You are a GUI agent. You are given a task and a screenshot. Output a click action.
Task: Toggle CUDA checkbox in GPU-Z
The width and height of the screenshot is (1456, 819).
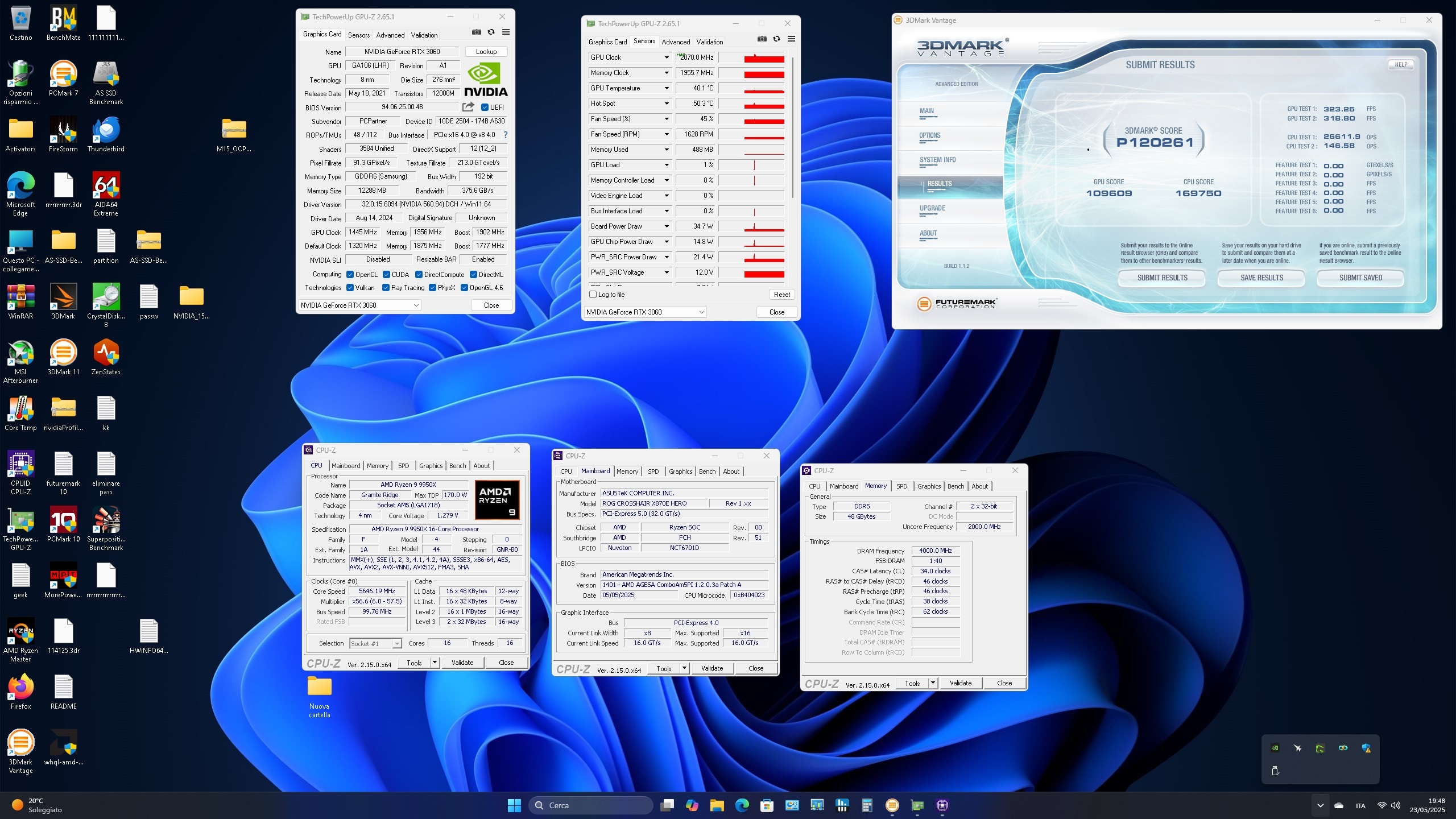[x=387, y=274]
